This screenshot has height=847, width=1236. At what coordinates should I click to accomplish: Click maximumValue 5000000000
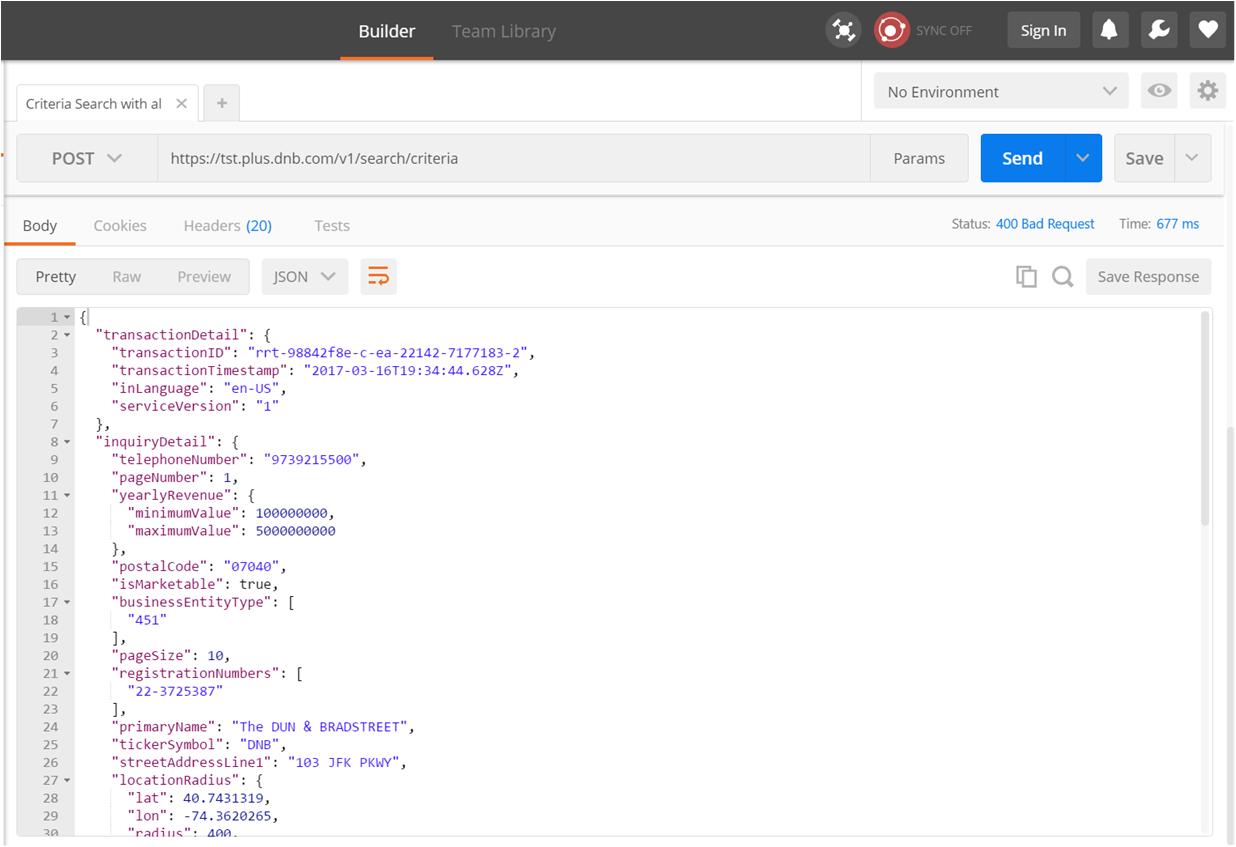pyautogui.click(x=295, y=530)
